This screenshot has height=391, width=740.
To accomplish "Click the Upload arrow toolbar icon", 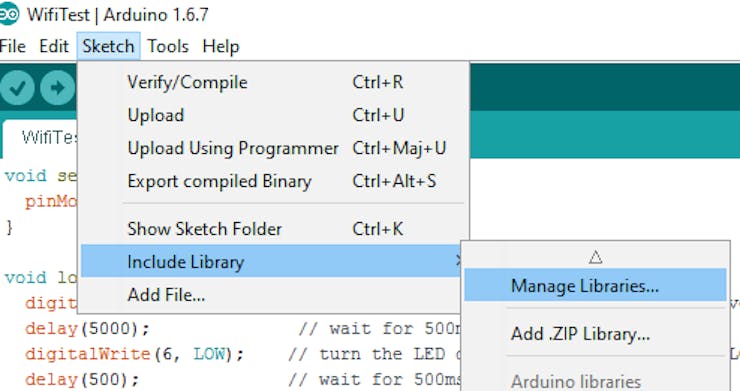I will 58,87.
